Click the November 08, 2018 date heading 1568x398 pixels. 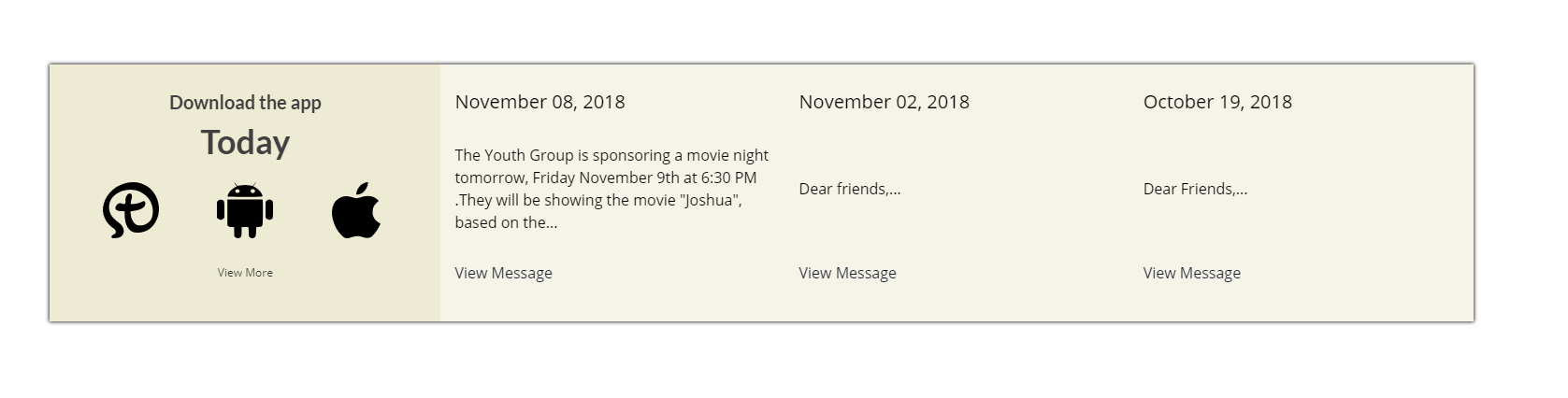(x=539, y=102)
